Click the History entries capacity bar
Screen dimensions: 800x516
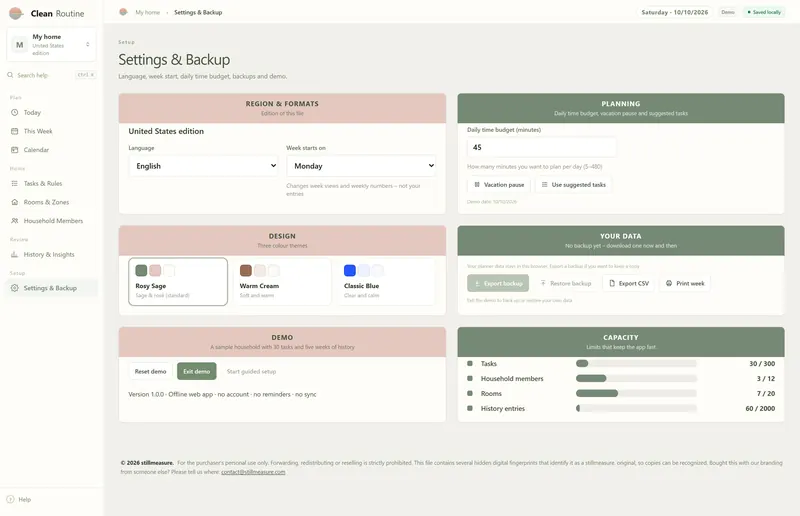tap(636, 408)
